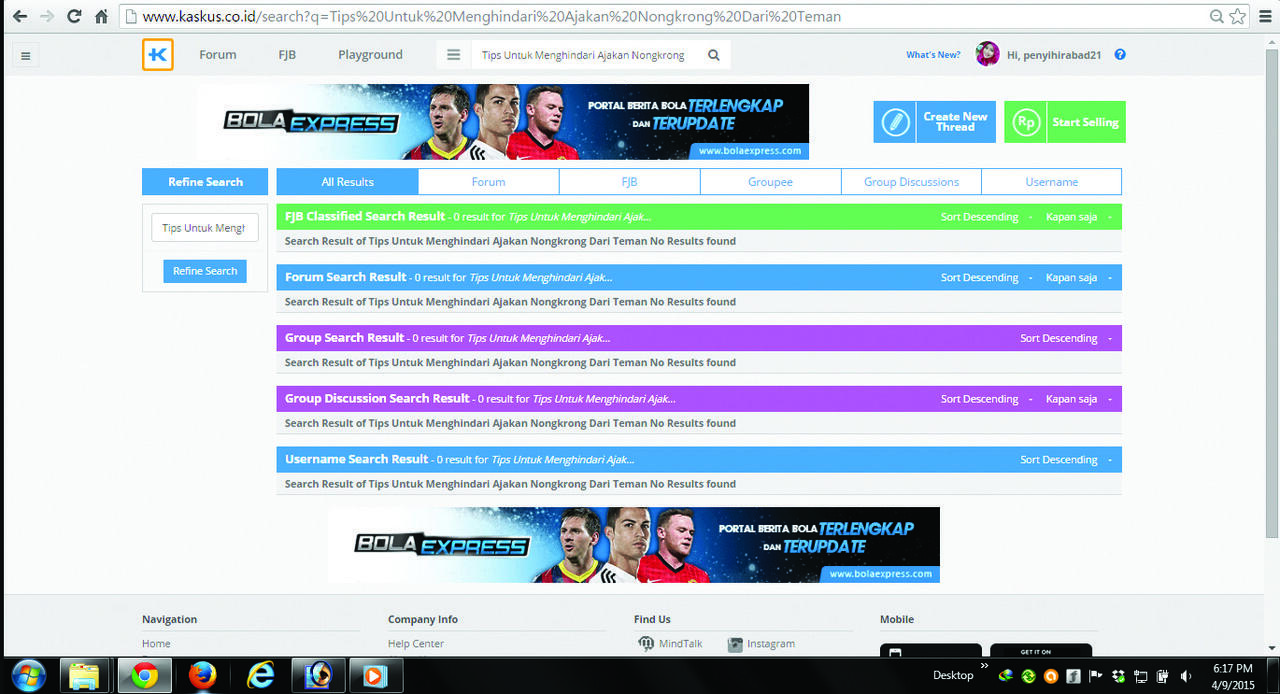Open Firefox from the taskbar
This screenshot has width=1280, height=694.
pyautogui.click(x=202, y=676)
